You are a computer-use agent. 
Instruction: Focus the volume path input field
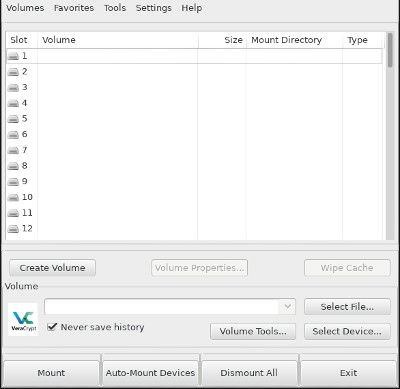click(162, 306)
